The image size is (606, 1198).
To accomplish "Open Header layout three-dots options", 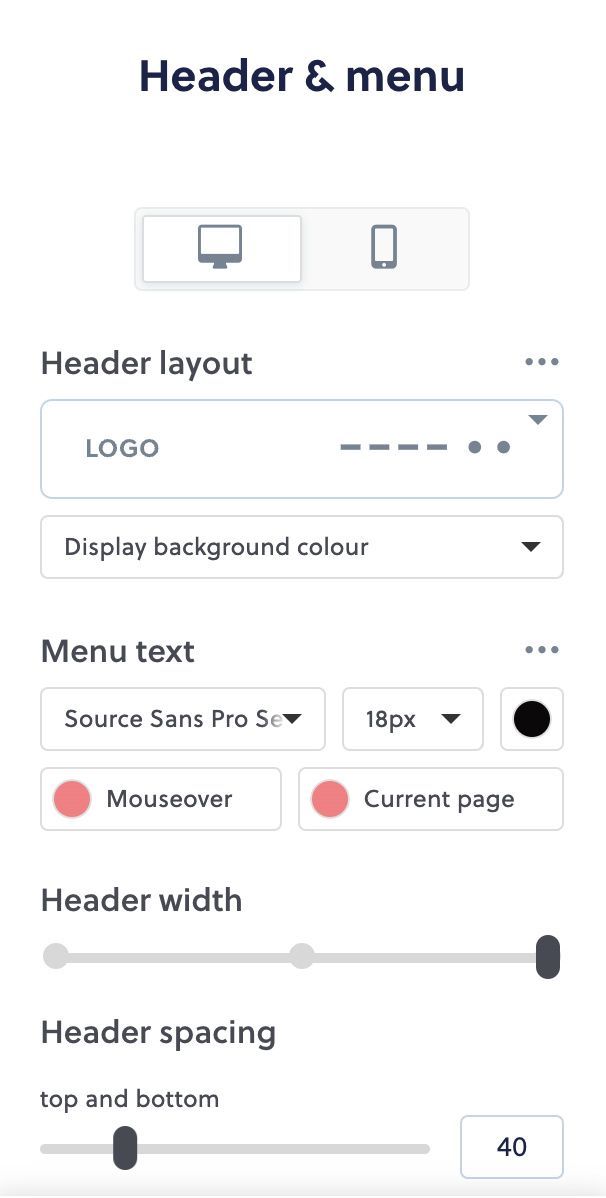I will click(x=542, y=362).
